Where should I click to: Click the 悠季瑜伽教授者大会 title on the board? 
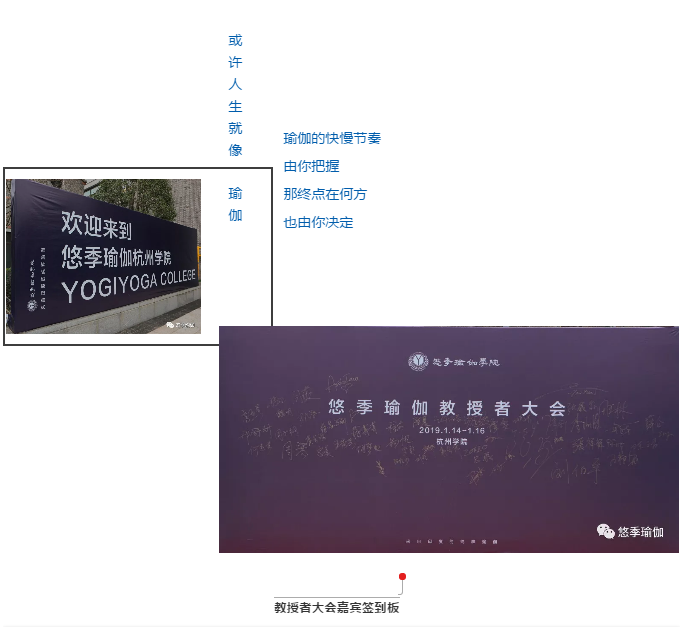(x=447, y=408)
